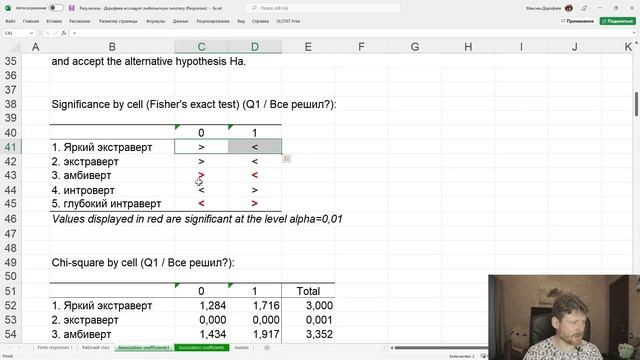
Task: Click the formula bar cancel X icon
Action: point(47,33)
